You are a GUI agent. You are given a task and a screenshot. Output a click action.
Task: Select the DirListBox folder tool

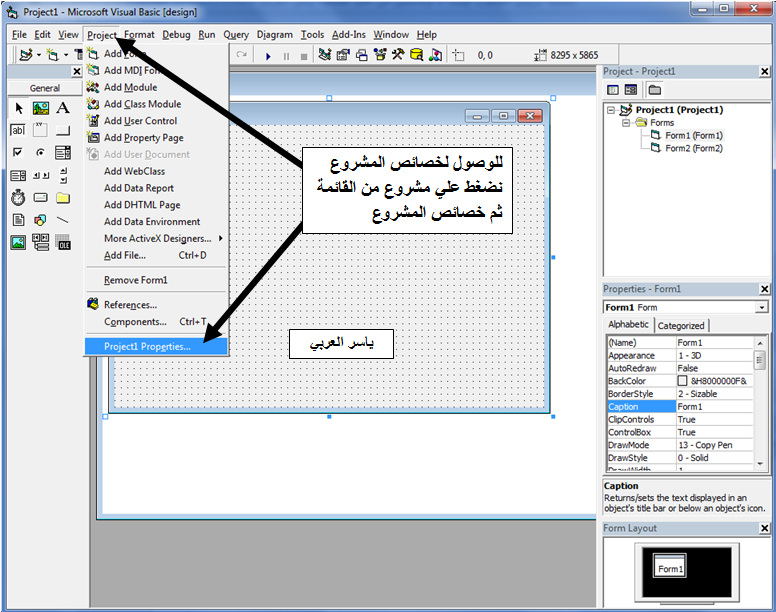[63, 197]
